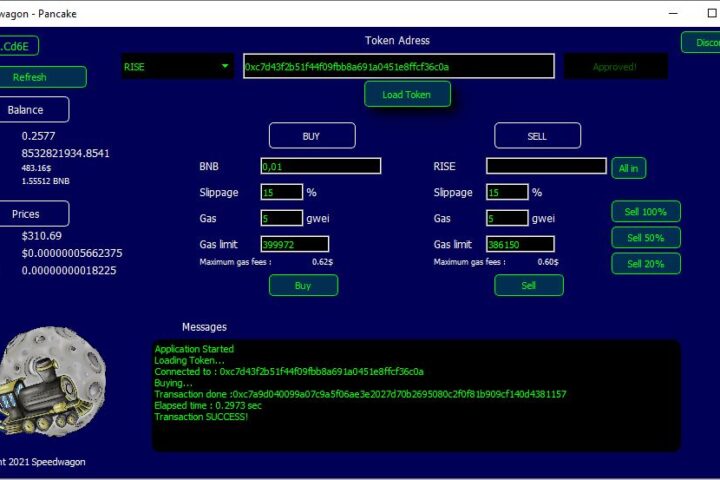Image resolution: width=720 pixels, height=480 pixels.
Task: Click the wallet address button ending Cd6E
Action: [18, 46]
